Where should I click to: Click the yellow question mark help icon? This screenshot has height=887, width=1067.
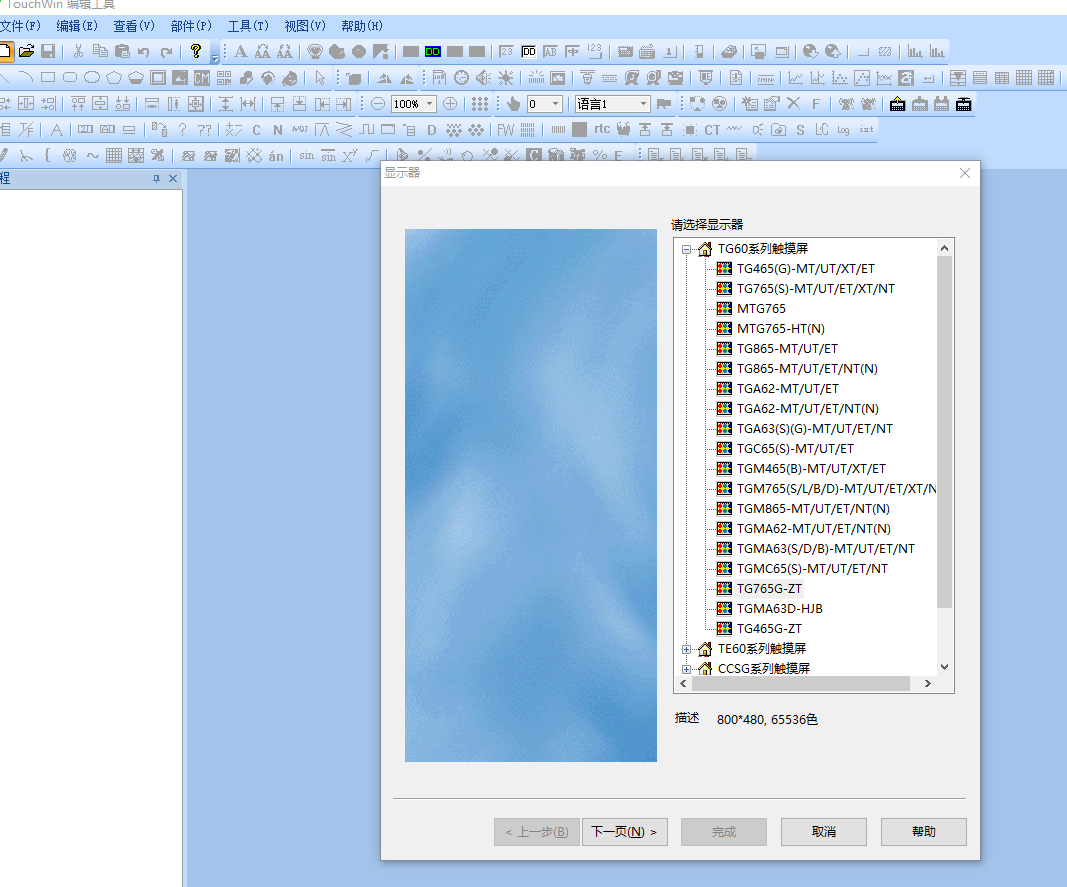click(x=196, y=51)
